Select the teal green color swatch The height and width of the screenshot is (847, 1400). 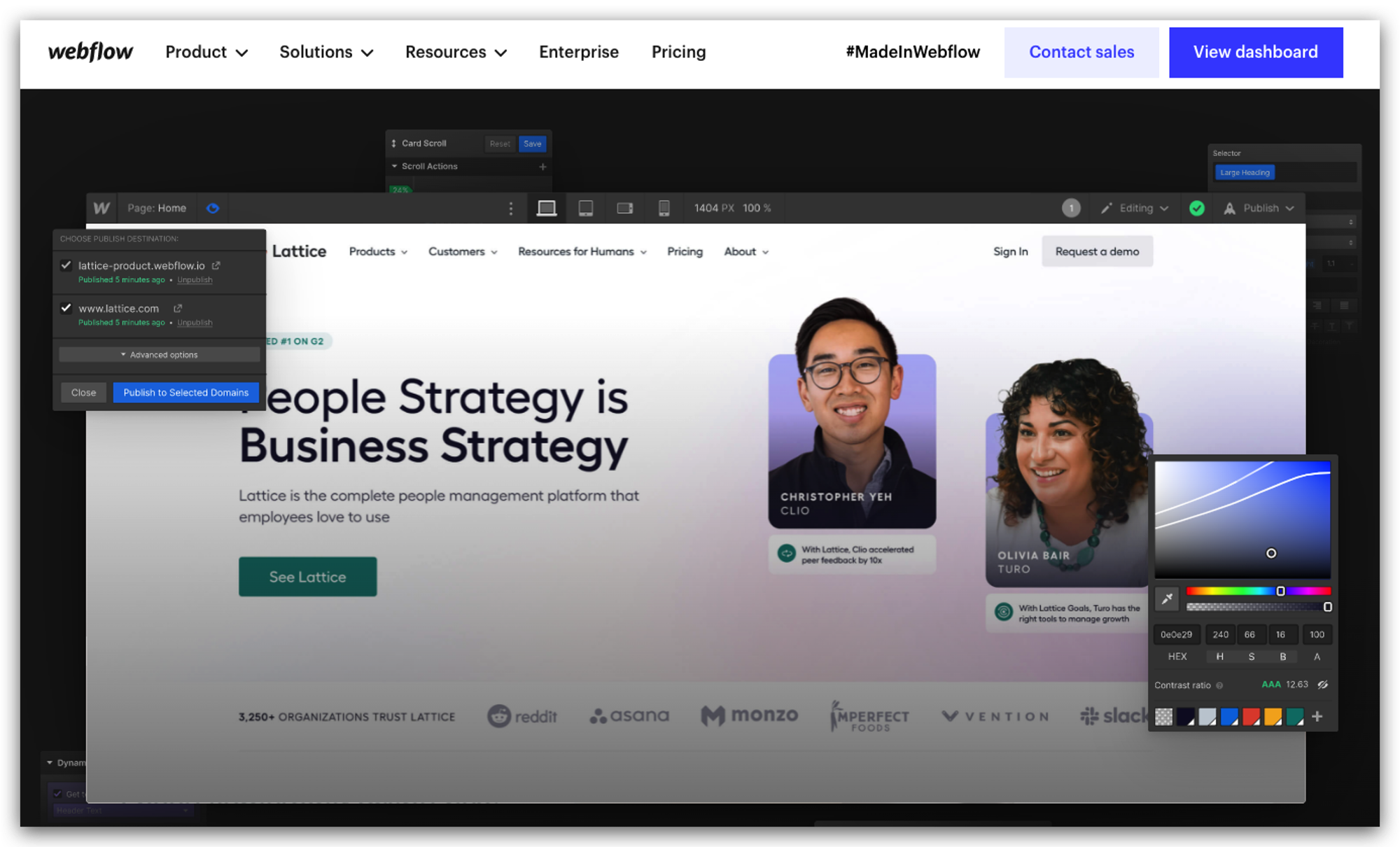(1294, 717)
